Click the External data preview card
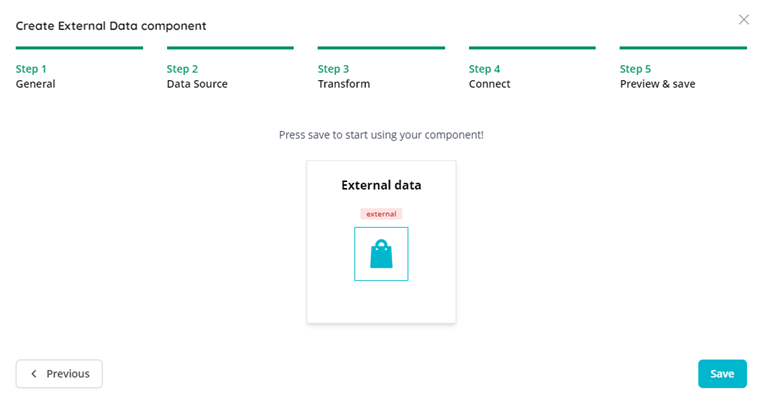 pyautogui.click(x=381, y=242)
